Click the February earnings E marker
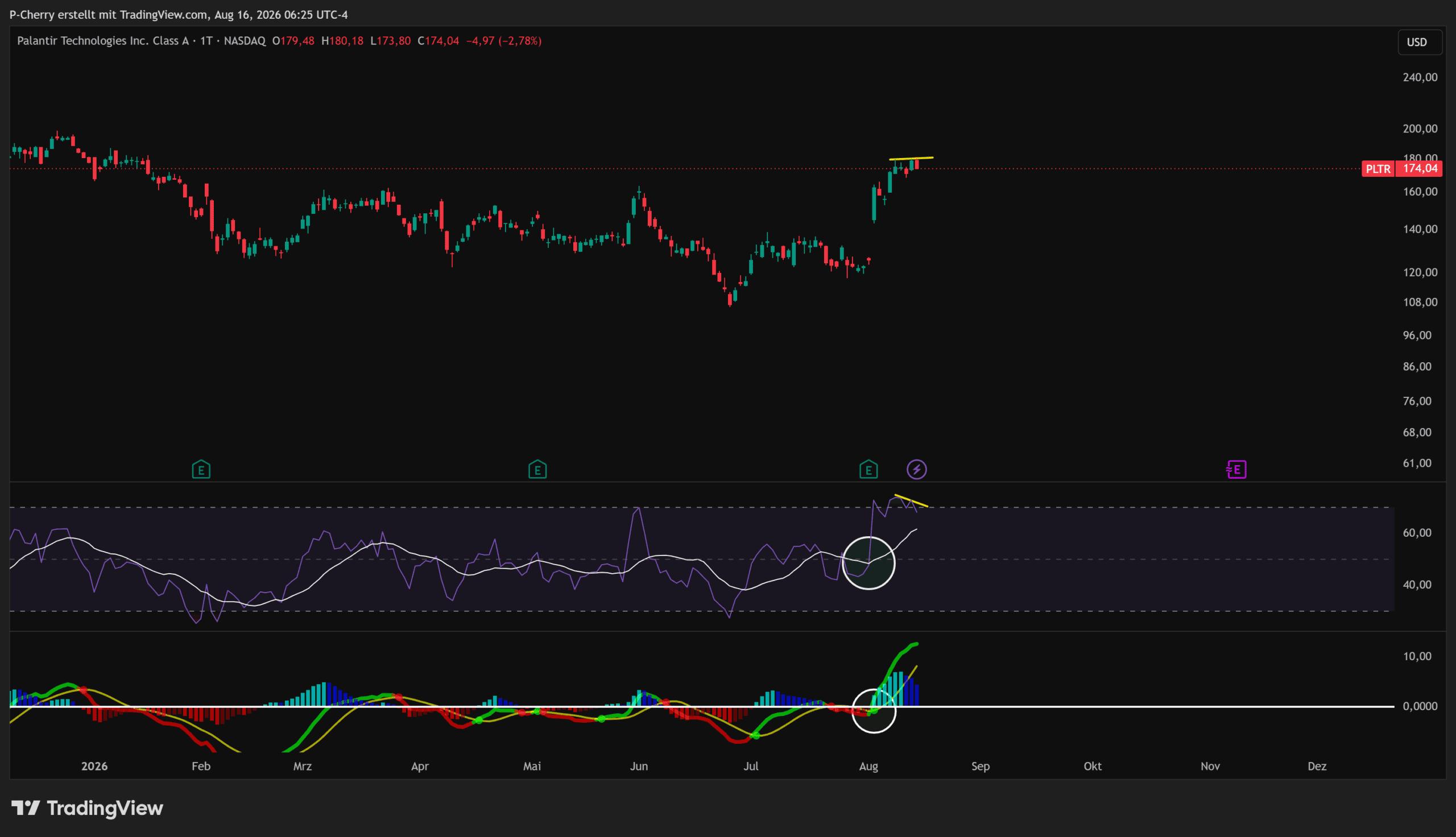The image size is (1456, 837). (x=201, y=470)
